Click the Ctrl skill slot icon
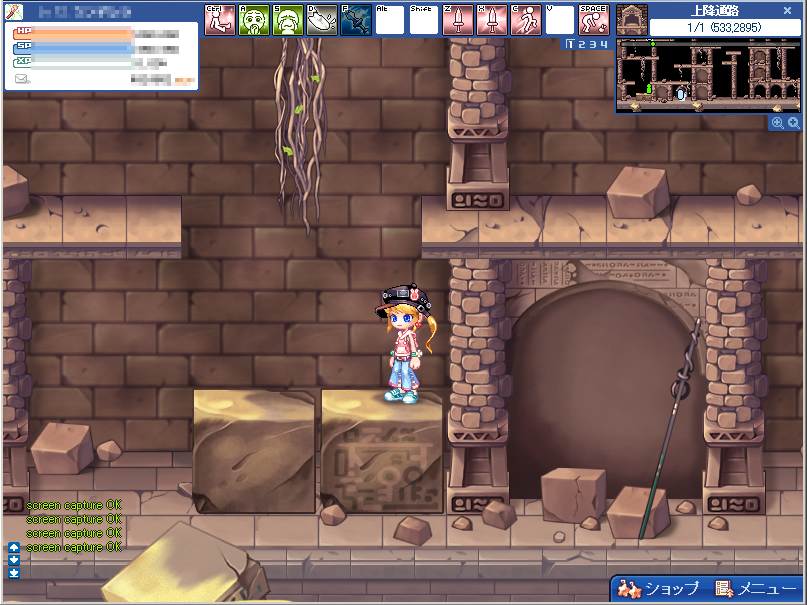Screen dimensions: 807x605 point(219,20)
